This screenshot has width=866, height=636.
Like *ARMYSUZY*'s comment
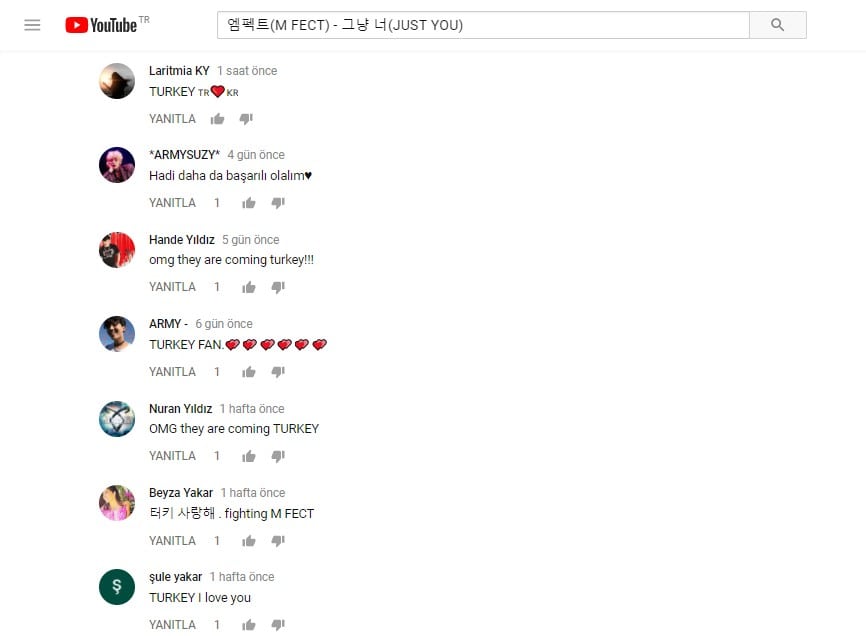pyautogui.click(x=249, y=203)
